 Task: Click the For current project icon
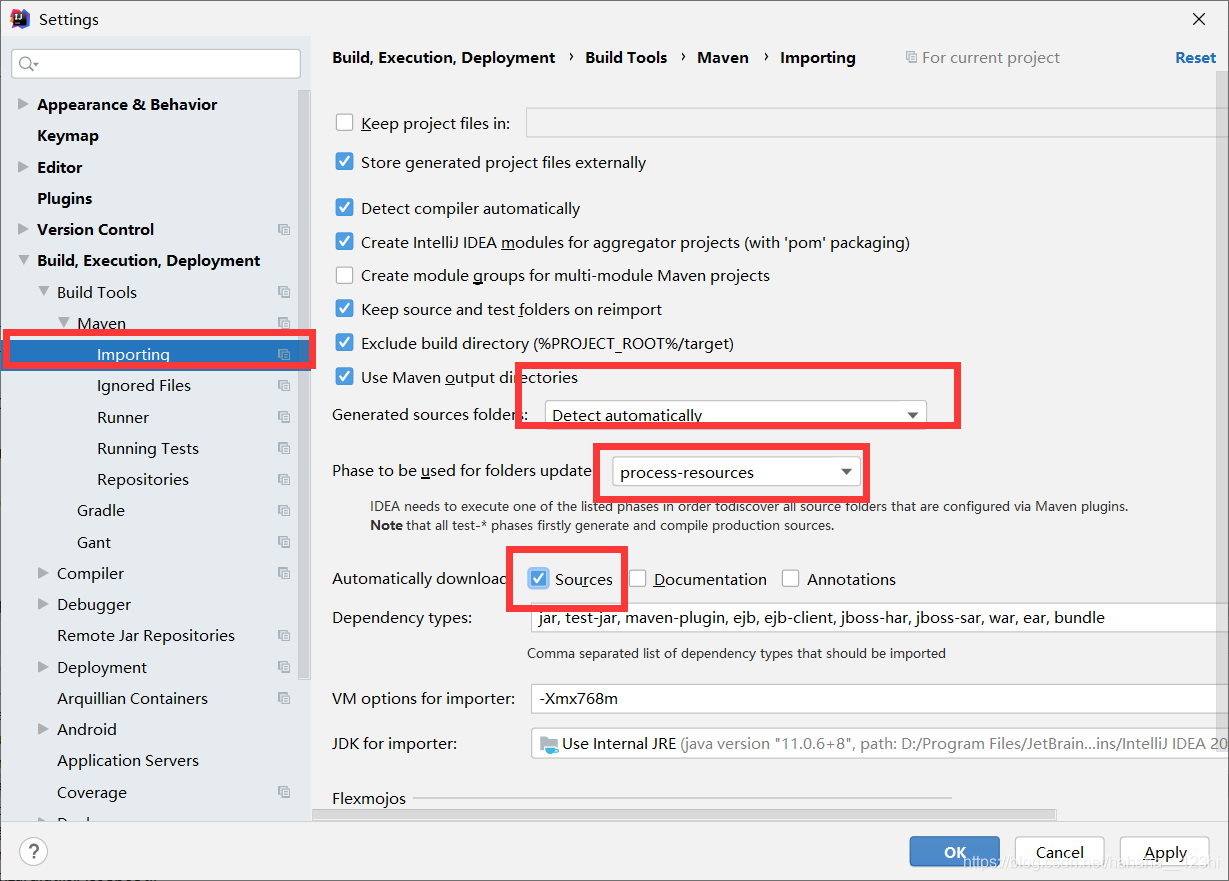911,58
